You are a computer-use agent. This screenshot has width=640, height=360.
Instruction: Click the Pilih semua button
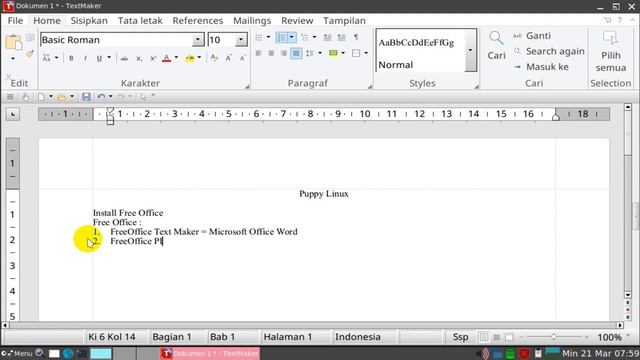(611, 52)
